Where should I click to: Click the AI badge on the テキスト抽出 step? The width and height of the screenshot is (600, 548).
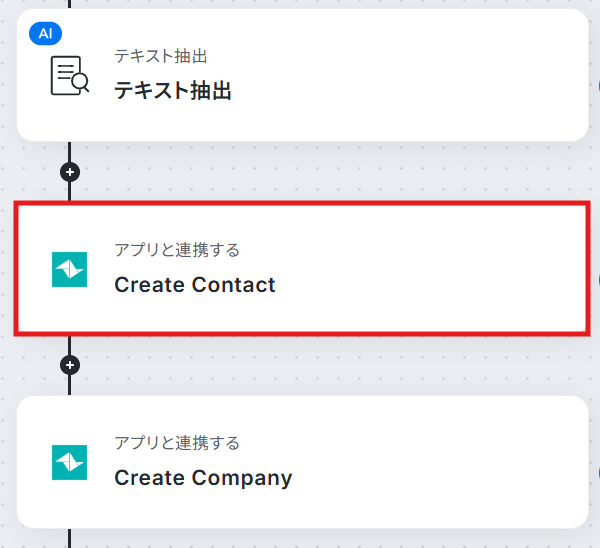coord(45,34)
